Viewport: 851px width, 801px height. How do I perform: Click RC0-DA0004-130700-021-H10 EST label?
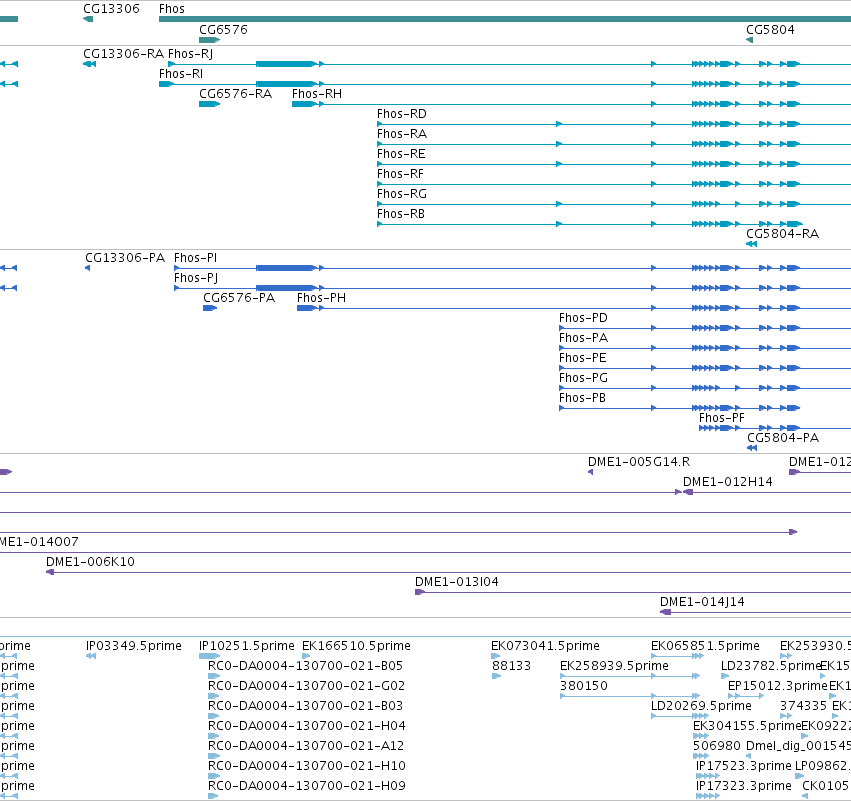pyautogui.click(x=307, y=766)
